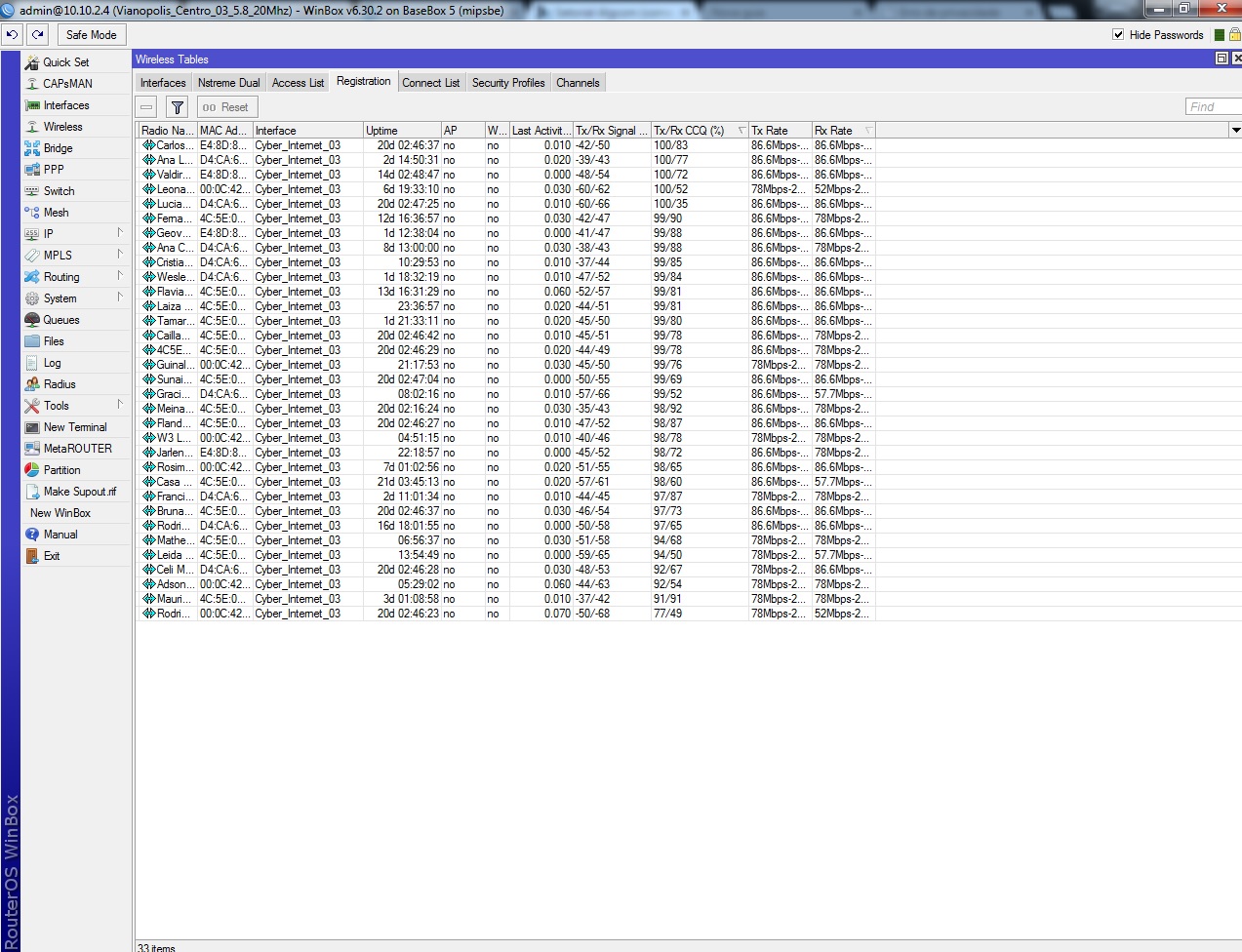The width and height of the screenshot is (1242, 952).
Task: Toggle Safe Mode button
Action: click(91, 34)
